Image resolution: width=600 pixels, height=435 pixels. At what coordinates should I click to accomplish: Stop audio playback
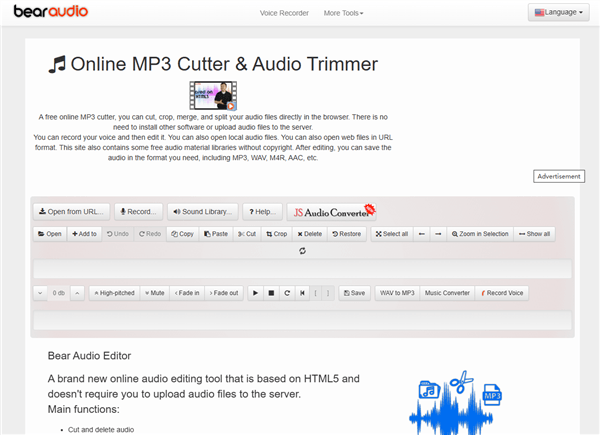point(271,293)
